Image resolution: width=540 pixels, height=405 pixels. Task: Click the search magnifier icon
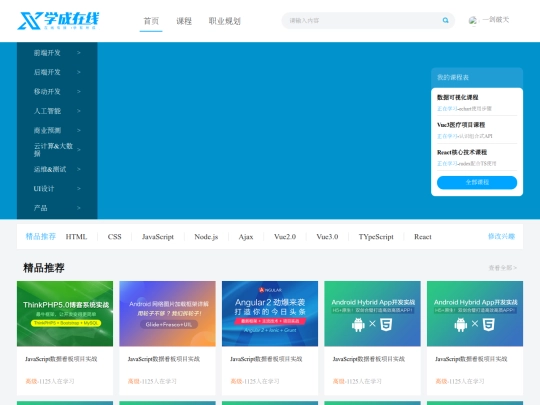pos(445,20)
